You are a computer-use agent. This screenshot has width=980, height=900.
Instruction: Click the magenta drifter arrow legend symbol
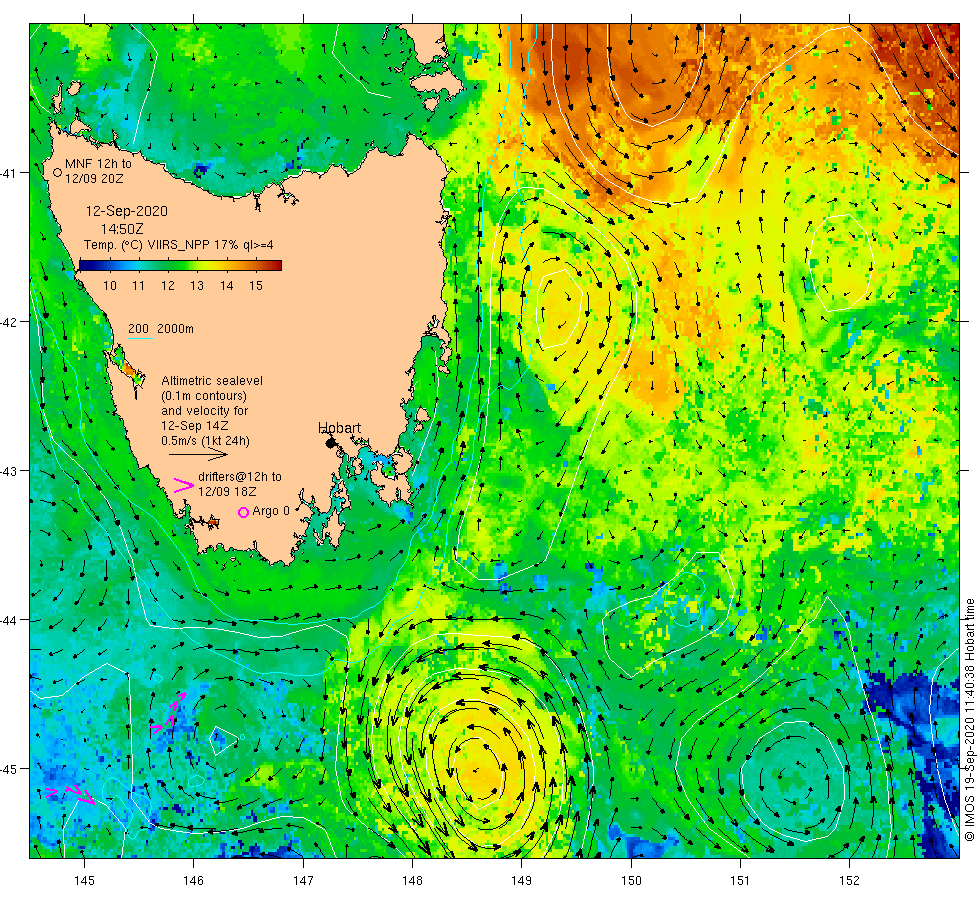coord(184,485)
